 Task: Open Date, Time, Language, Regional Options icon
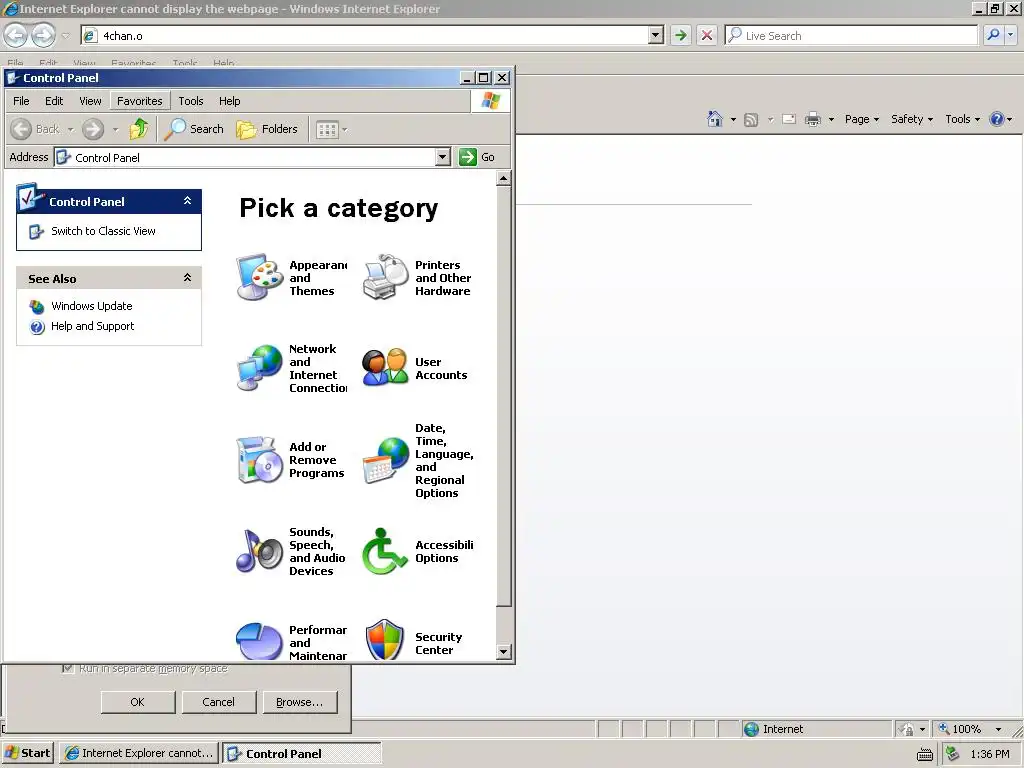click(x=385, y=460)
